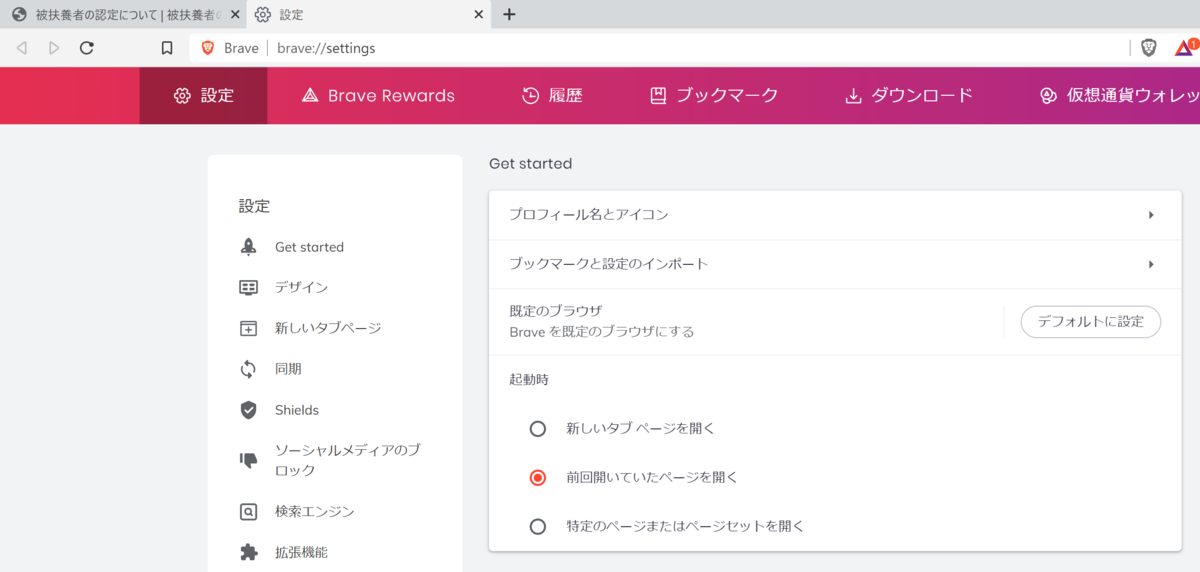Click the rocket icon beside Get started
Screen dimensions: 1200x572
pyautogui.click(x=248, y=247)
